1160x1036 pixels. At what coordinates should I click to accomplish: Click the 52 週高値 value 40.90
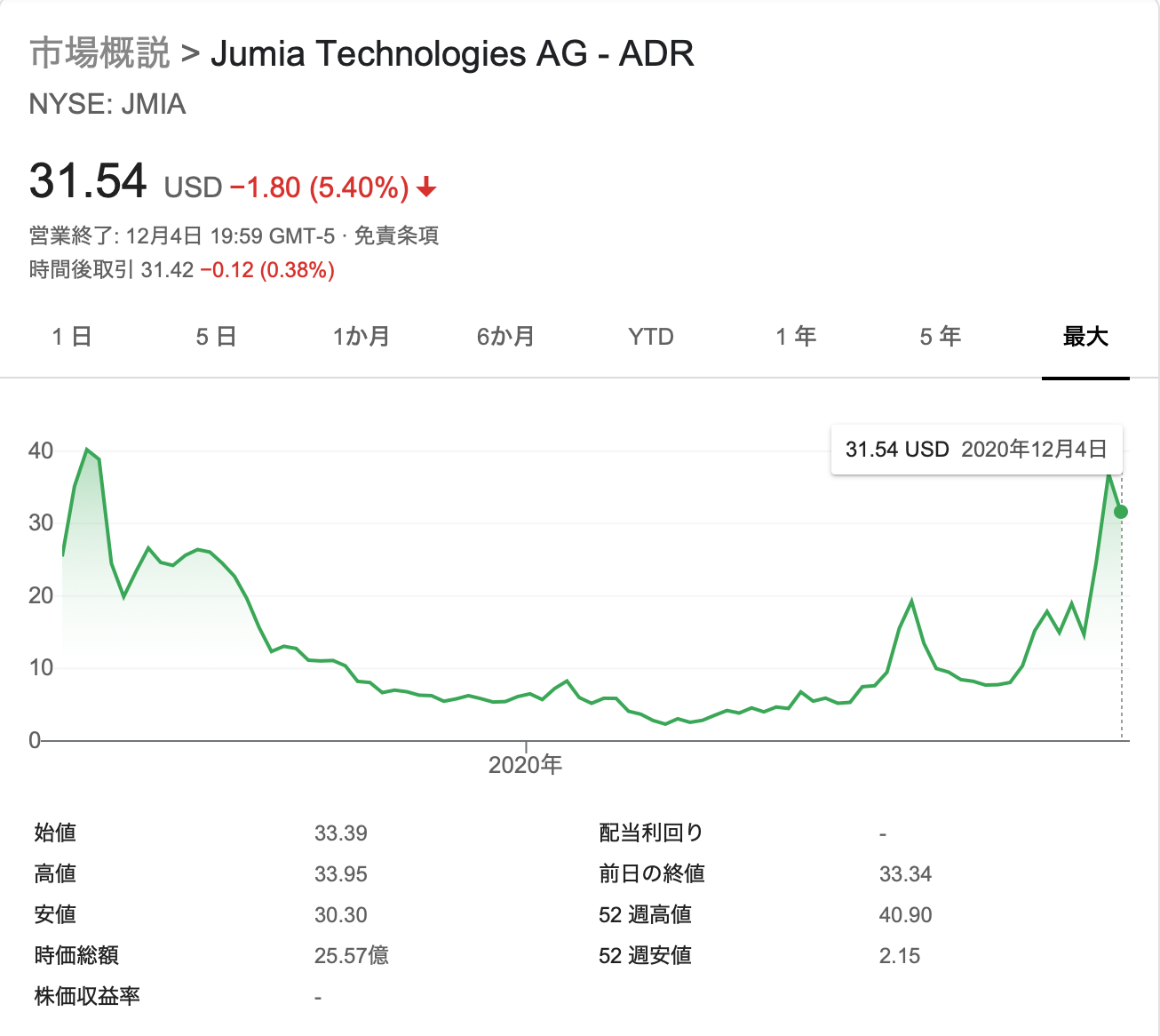906,915
